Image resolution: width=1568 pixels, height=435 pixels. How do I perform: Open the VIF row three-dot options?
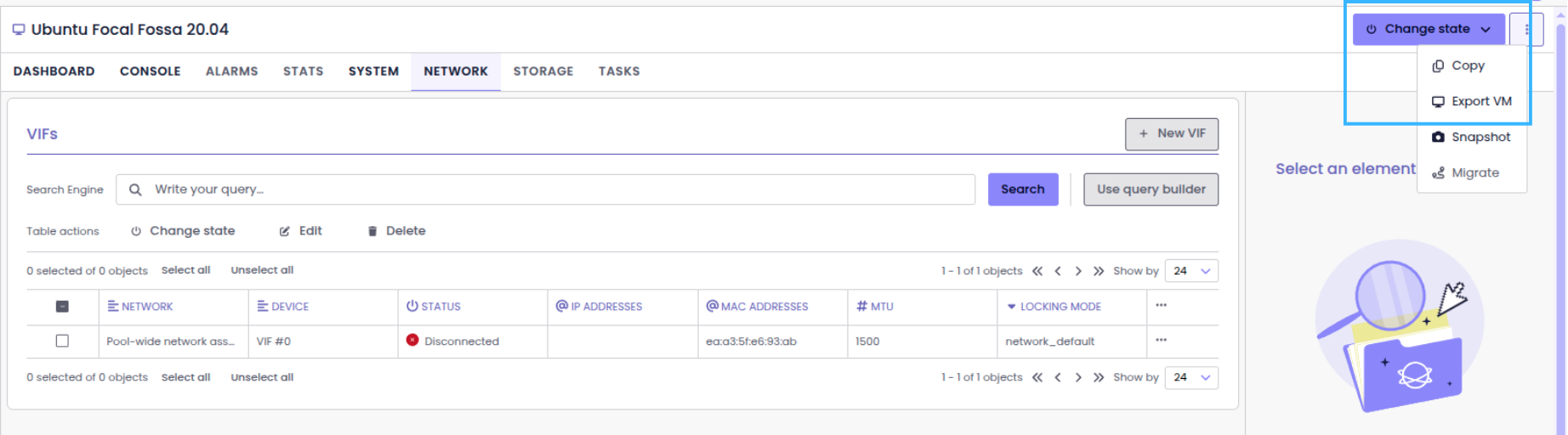[1161, 341]
